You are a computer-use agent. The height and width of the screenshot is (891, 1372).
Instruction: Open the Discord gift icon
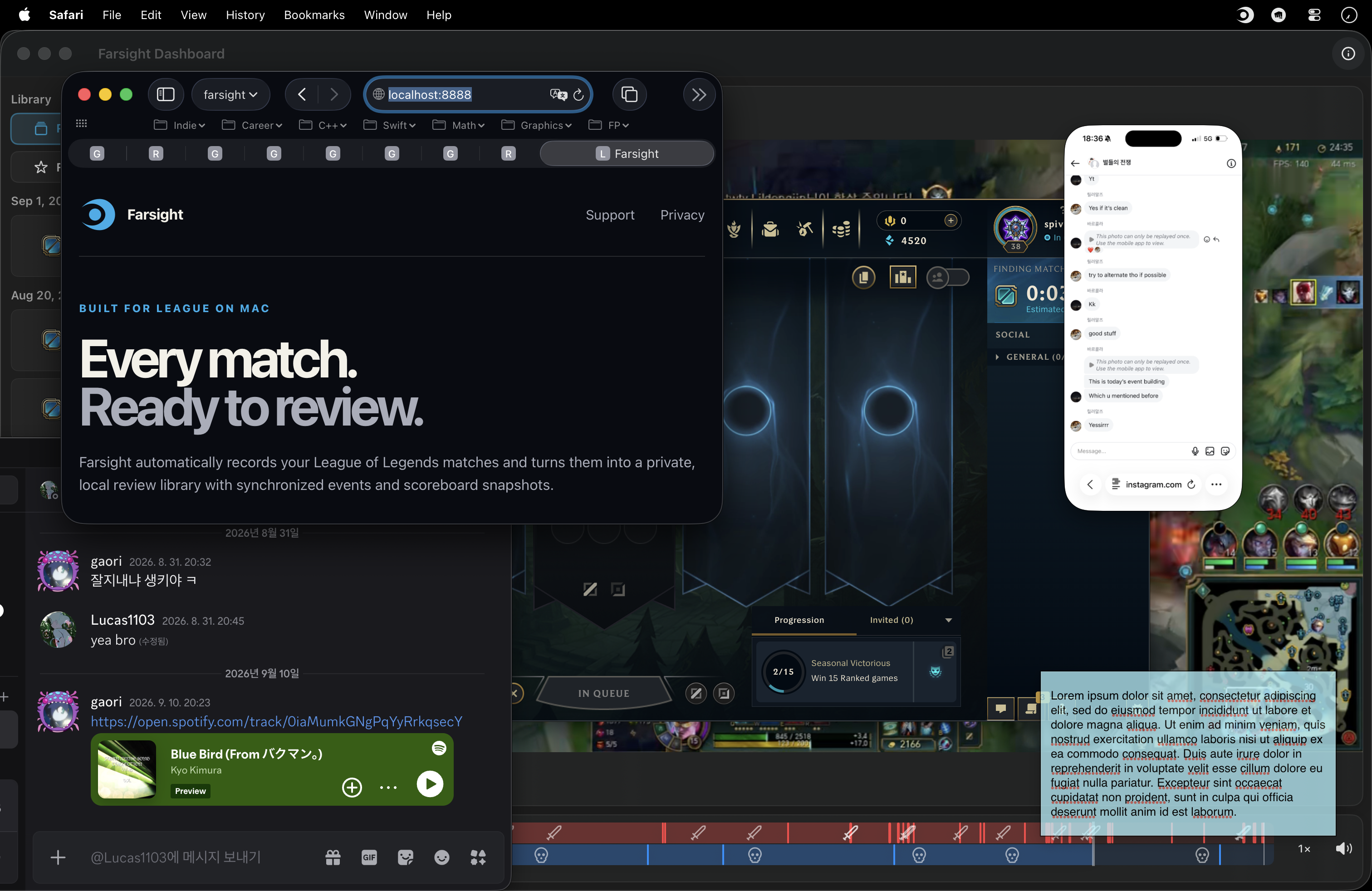(x=333, y=857)
